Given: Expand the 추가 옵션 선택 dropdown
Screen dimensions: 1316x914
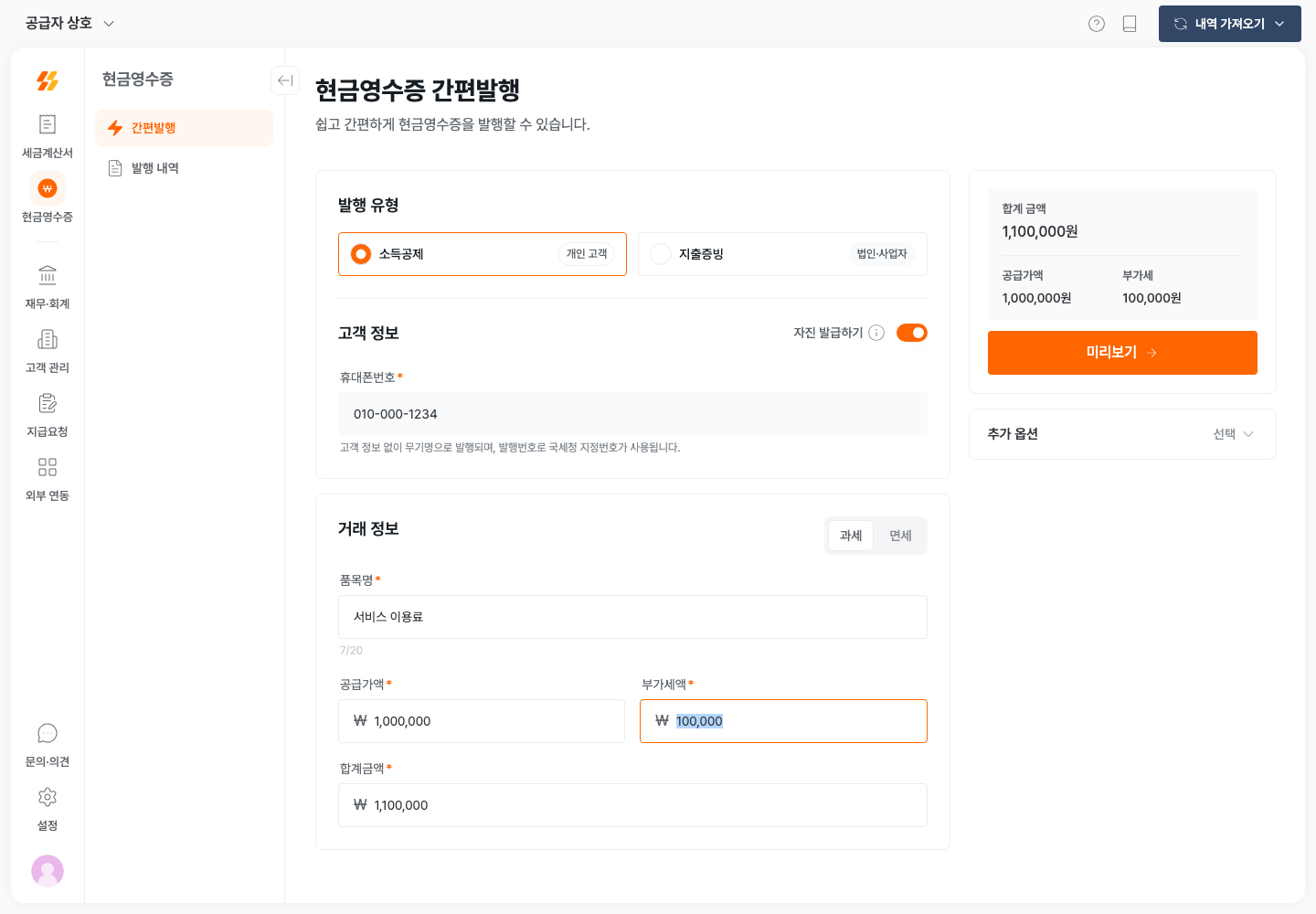Looking at the screenshot, I should (1233, 434).
